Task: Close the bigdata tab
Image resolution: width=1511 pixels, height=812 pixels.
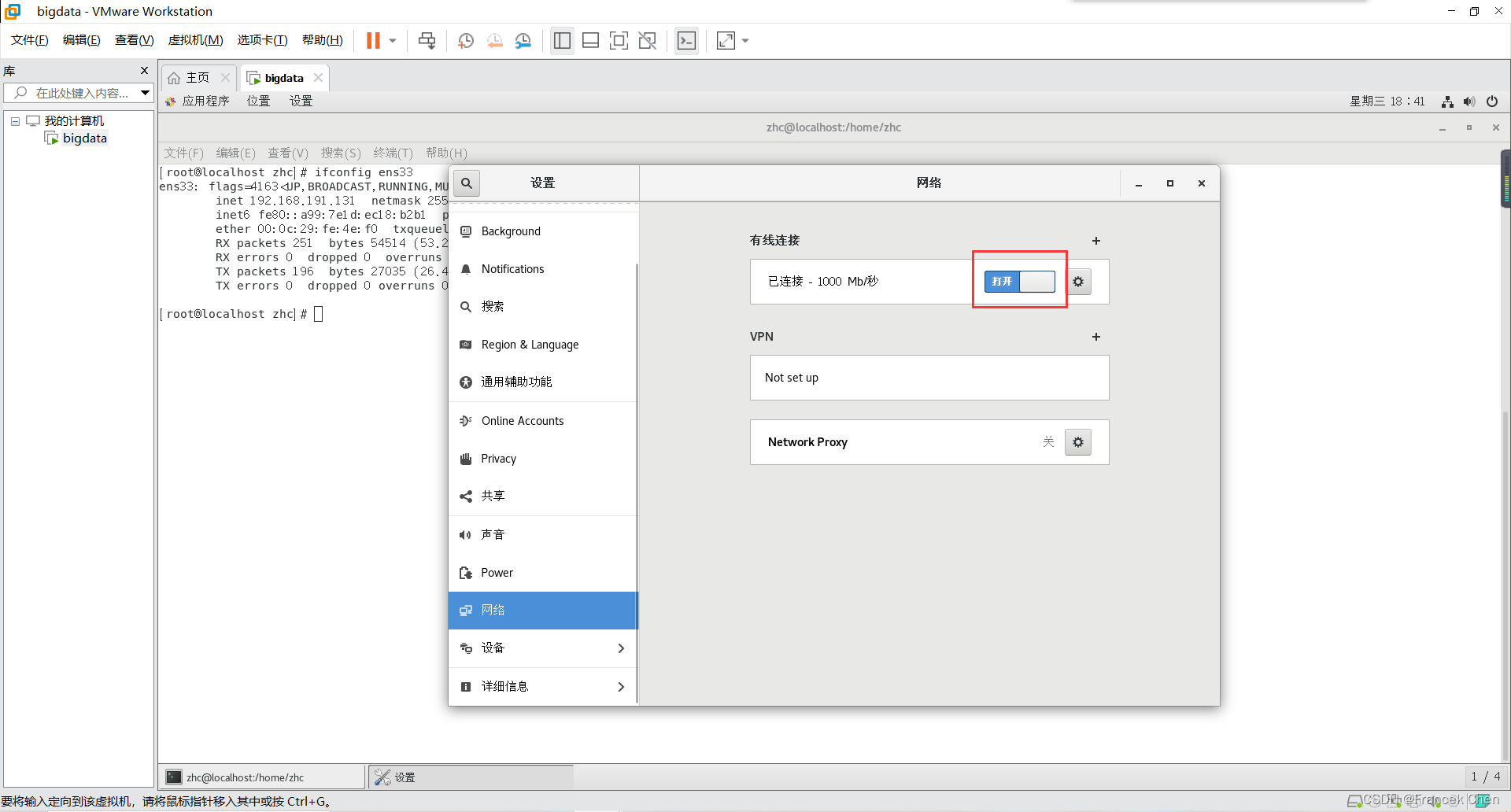Action: coord(318,78)
